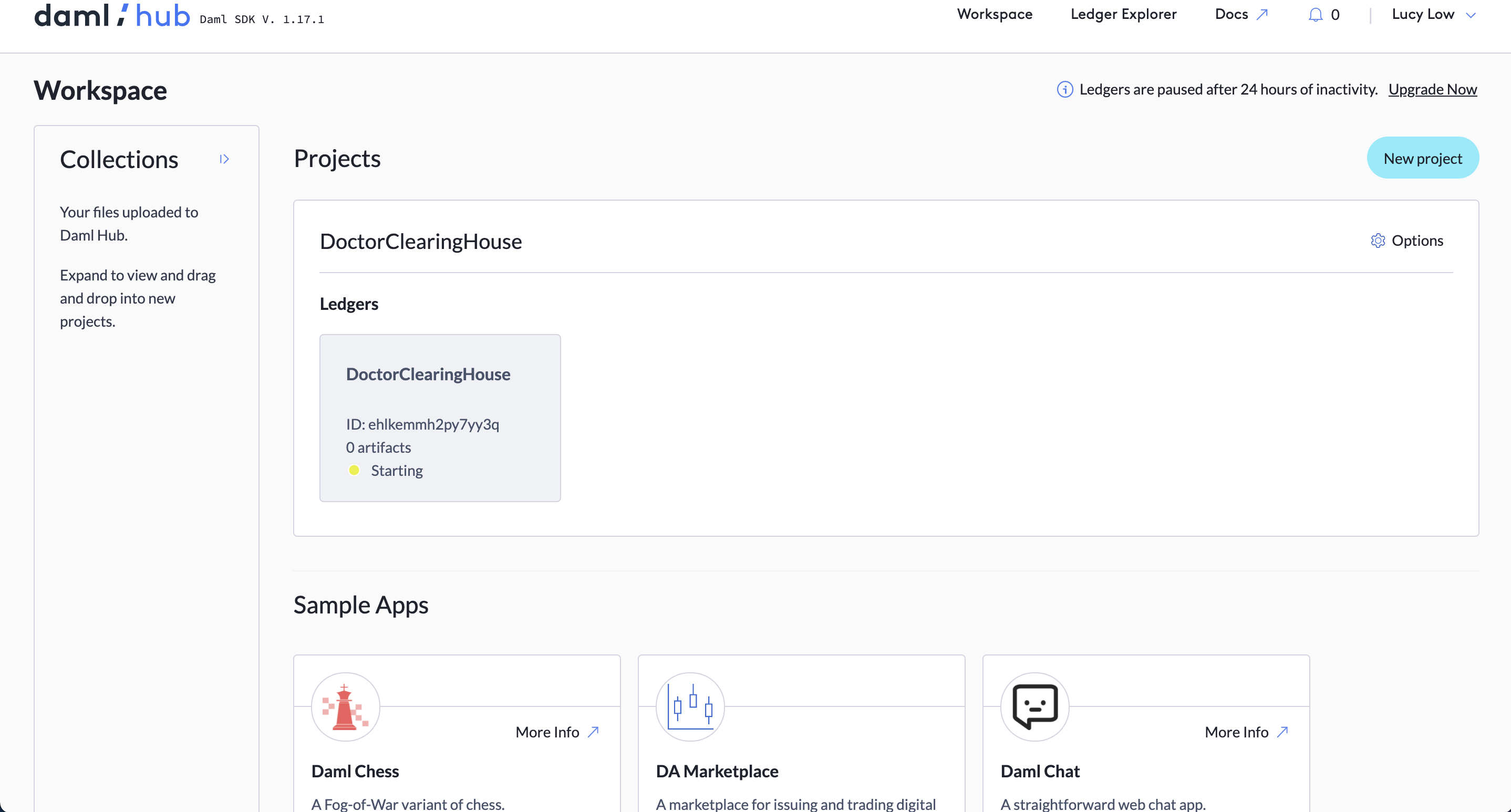1511x812 pixels.
Task: Click the DA Marketplace candlestick icon
Action: (690, 706)
